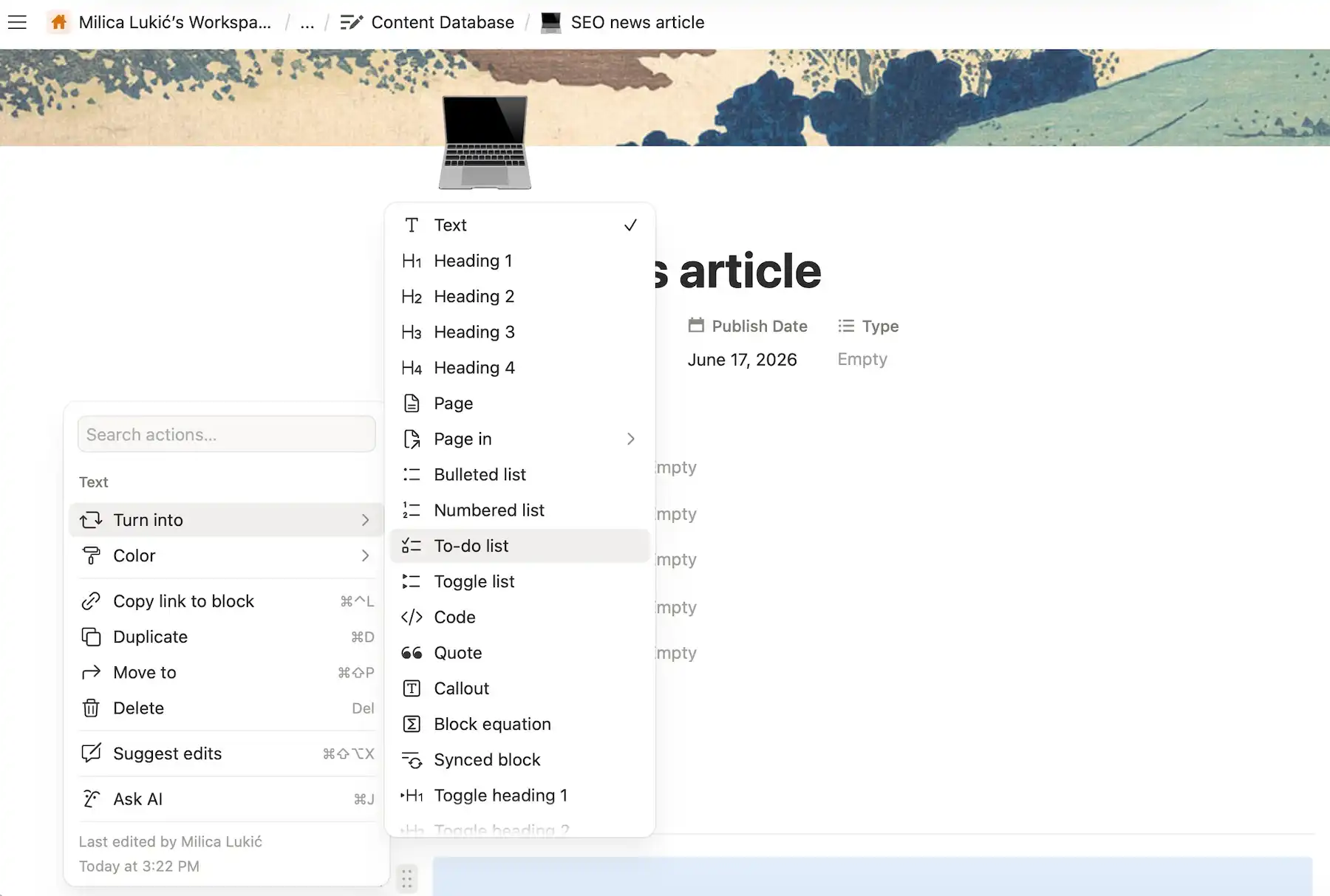The height and width of the screenshot is (896, 1330).
Task: Go to Content Database breadcrumb
Action: (x=443, y=22)
